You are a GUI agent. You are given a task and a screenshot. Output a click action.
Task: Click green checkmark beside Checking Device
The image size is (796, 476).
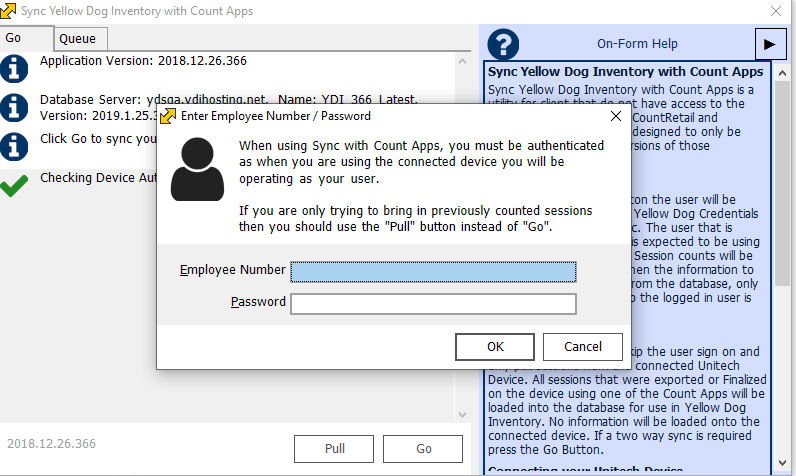pyautogui.click(x=14, y=185)
